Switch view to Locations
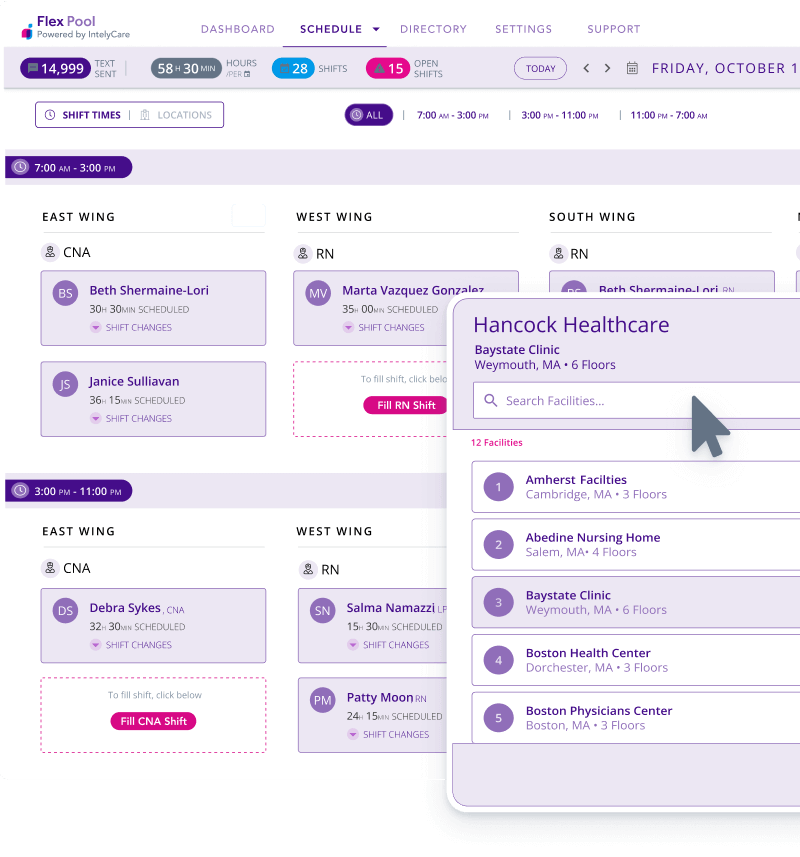The image size is (800, 857). coord(176,115)
